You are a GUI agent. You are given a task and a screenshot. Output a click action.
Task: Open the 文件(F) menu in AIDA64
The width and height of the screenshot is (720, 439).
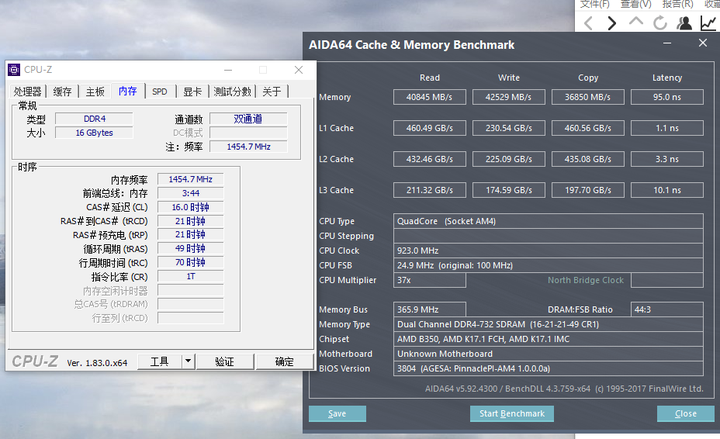595,4
